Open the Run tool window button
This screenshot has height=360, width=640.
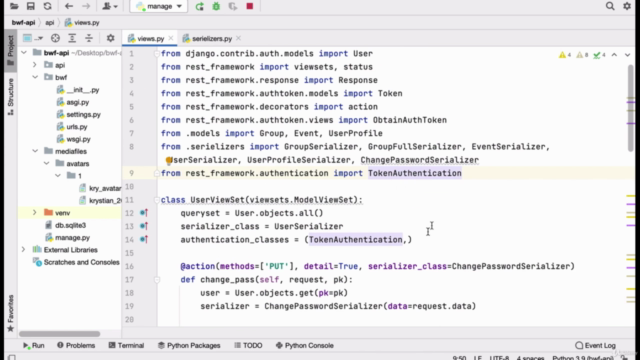click(33, 345)
